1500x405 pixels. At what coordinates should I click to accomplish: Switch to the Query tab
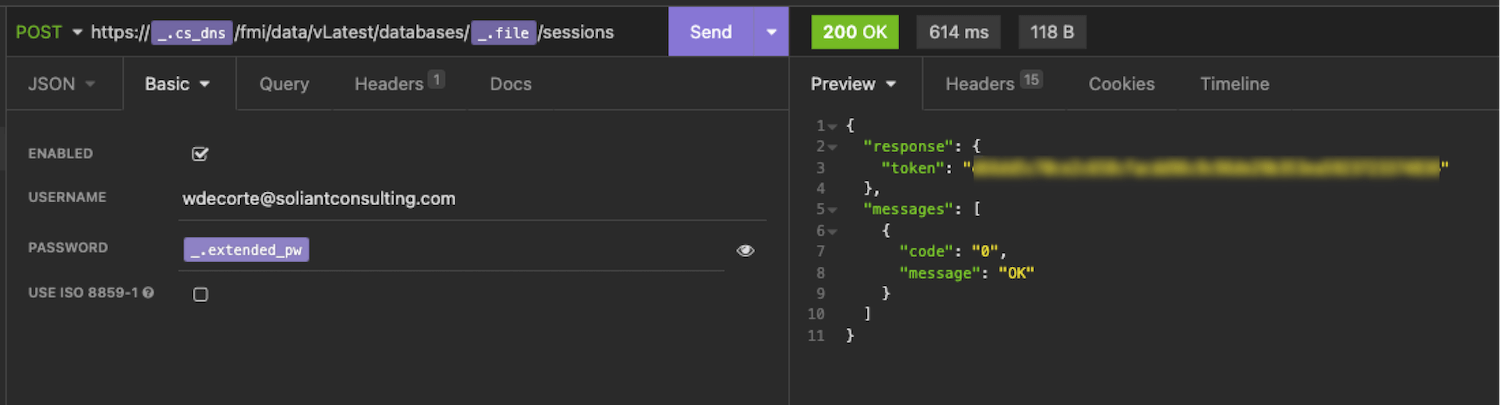[x=284, y=84]
